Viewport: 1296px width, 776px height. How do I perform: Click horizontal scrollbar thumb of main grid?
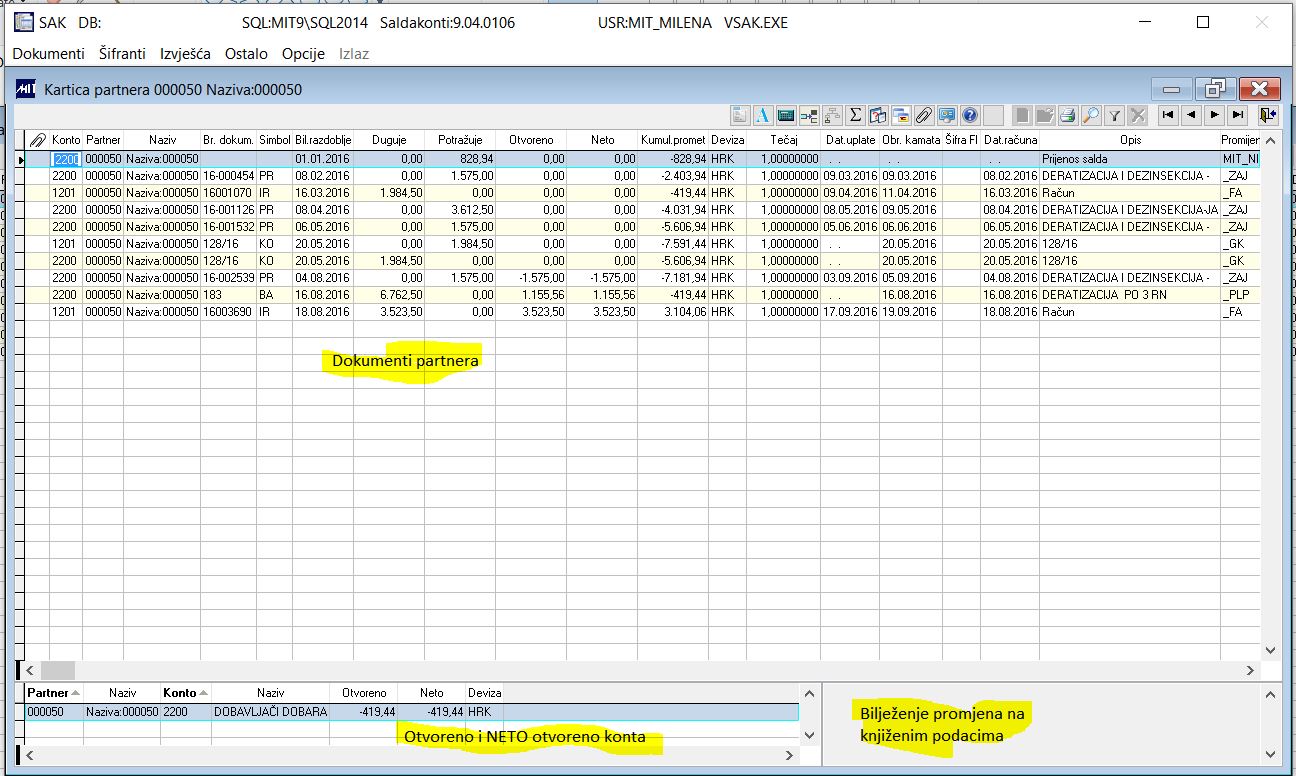(x=57, y=670)
